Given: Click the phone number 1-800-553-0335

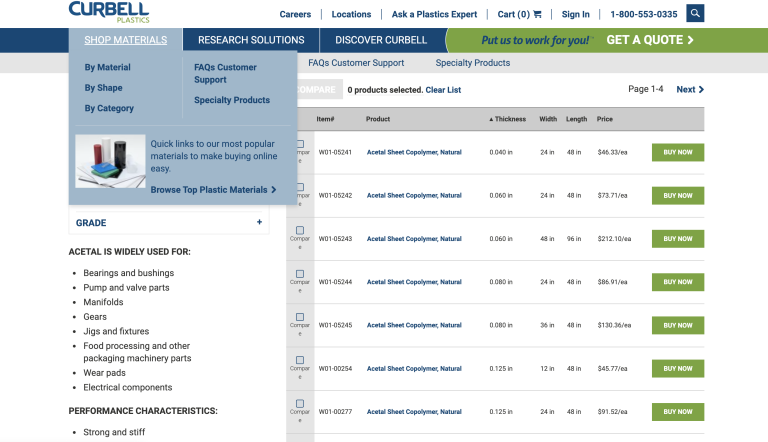Looking at the screenshot, I should click(x=644, y=14).
